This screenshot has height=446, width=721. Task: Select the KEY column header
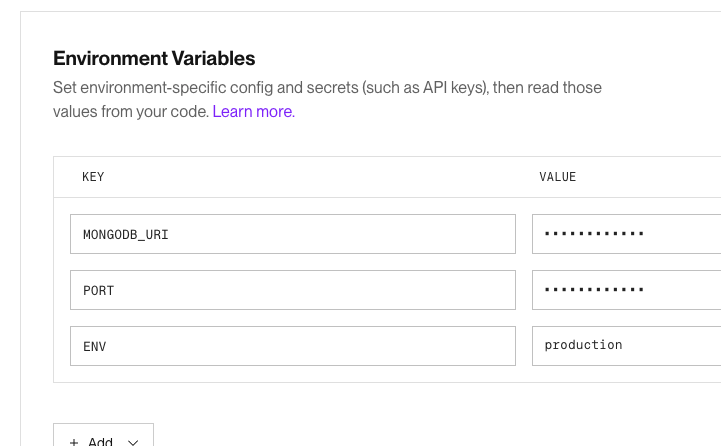click(93, 177)
